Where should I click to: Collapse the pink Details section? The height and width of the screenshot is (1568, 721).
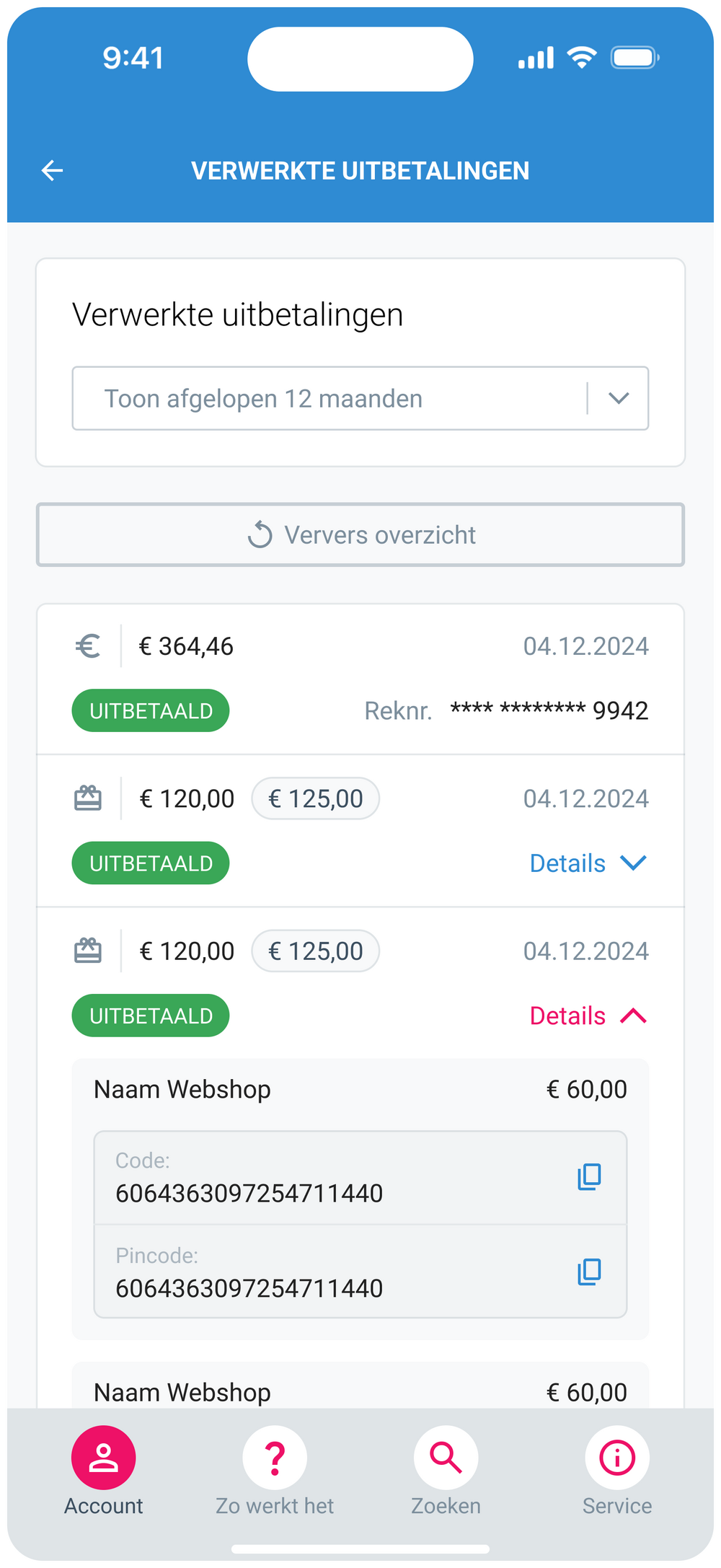pyautogui.click(x=588, y=1016)
